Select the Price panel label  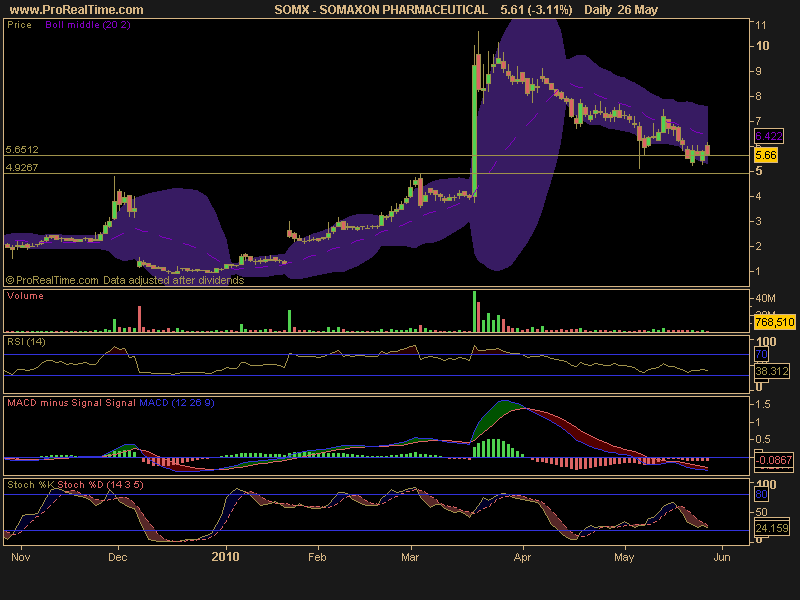[19, 24]
